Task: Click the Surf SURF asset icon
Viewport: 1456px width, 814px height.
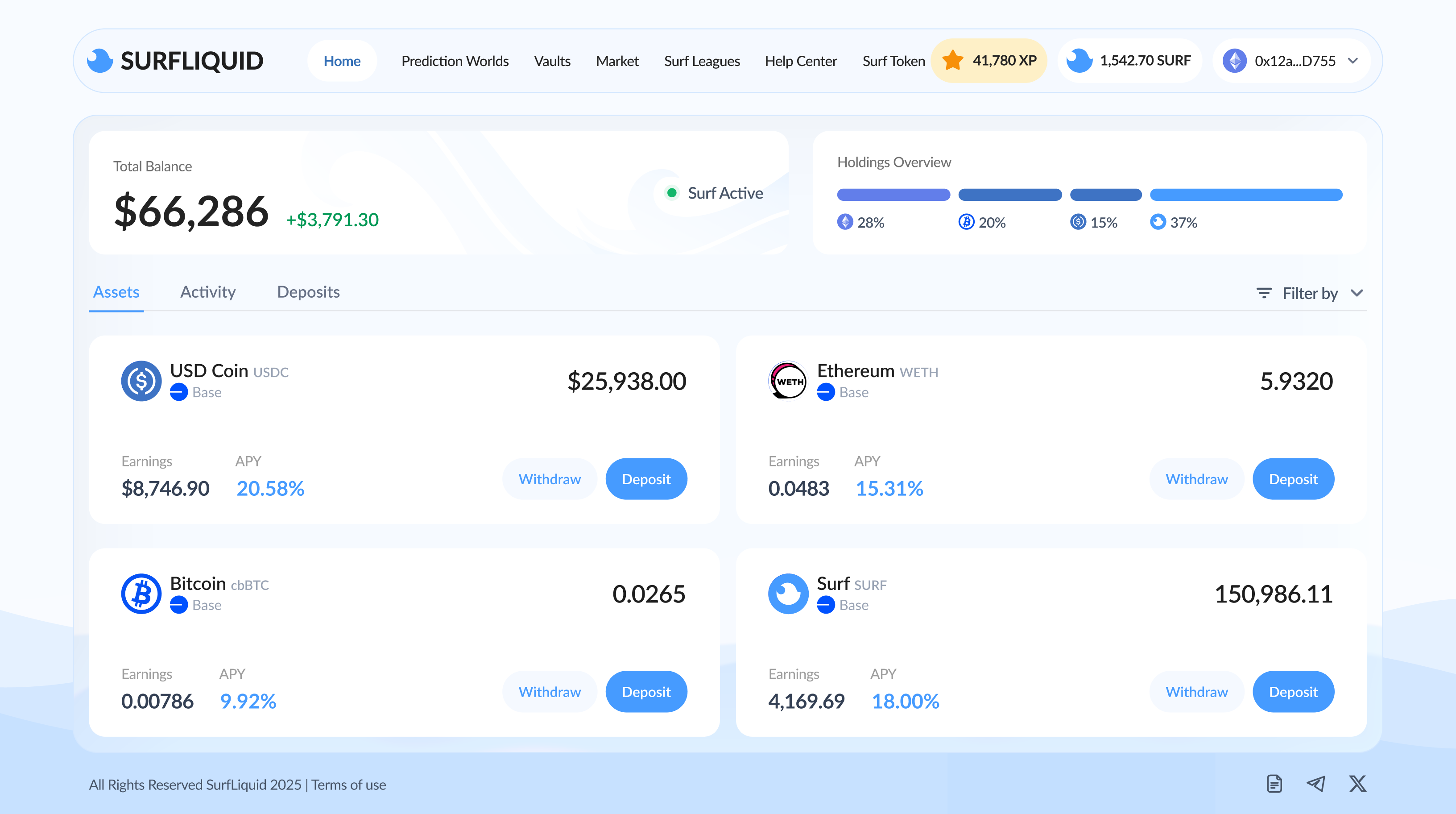Action: coord(789,594)
